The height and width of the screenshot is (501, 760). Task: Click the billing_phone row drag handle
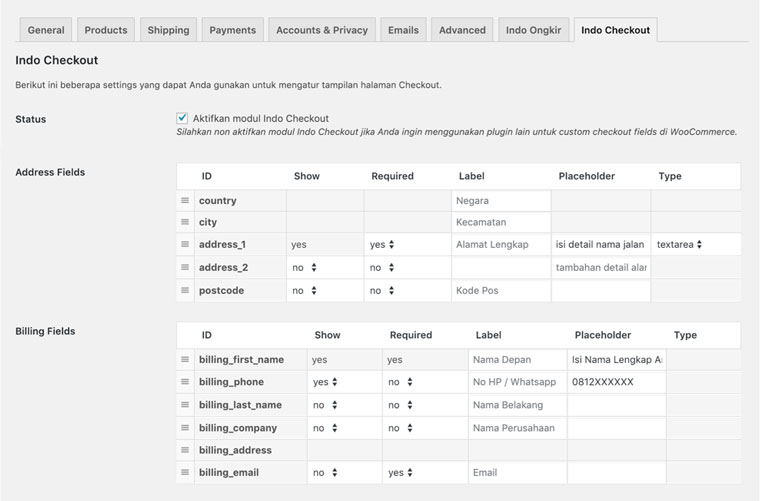click(x=185, y=382)
